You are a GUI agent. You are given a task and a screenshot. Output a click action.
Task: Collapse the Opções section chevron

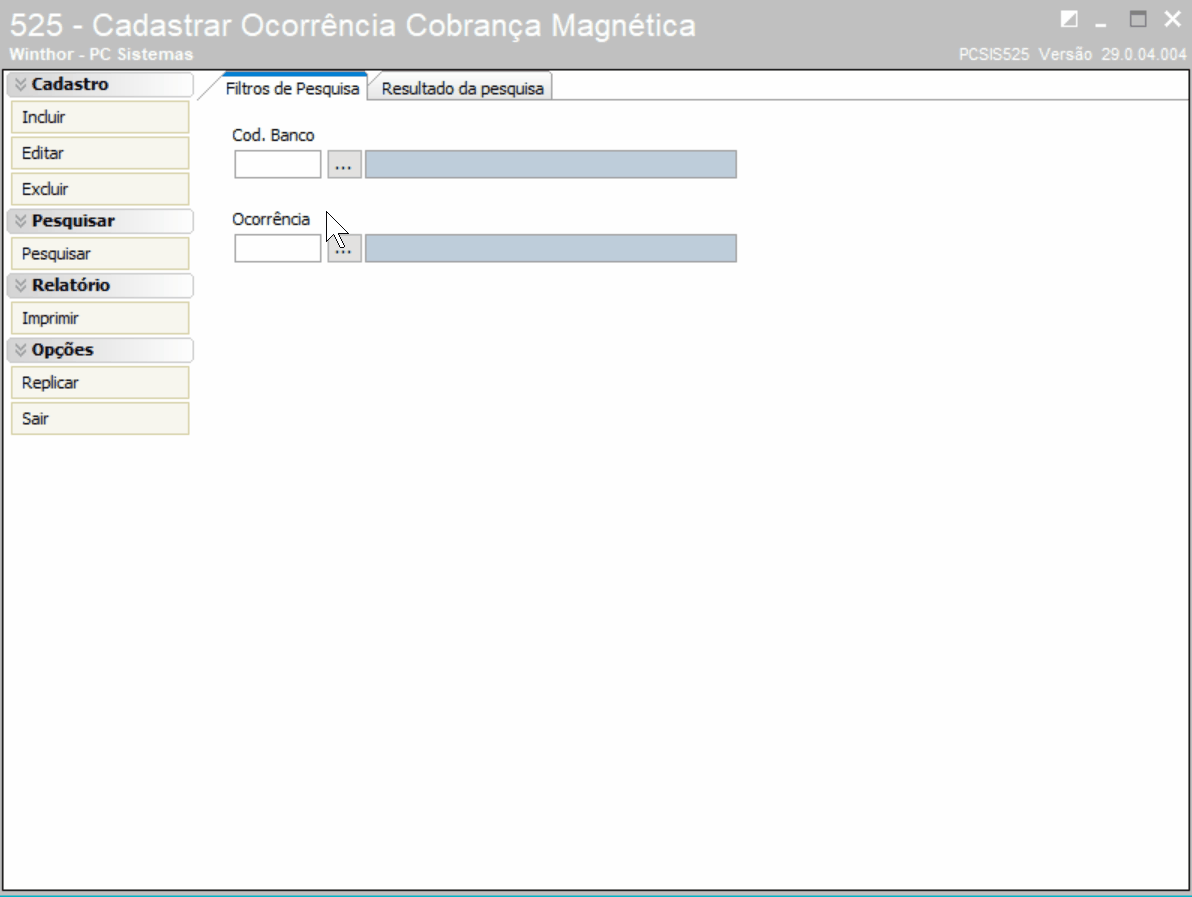(x=21, y=350)
